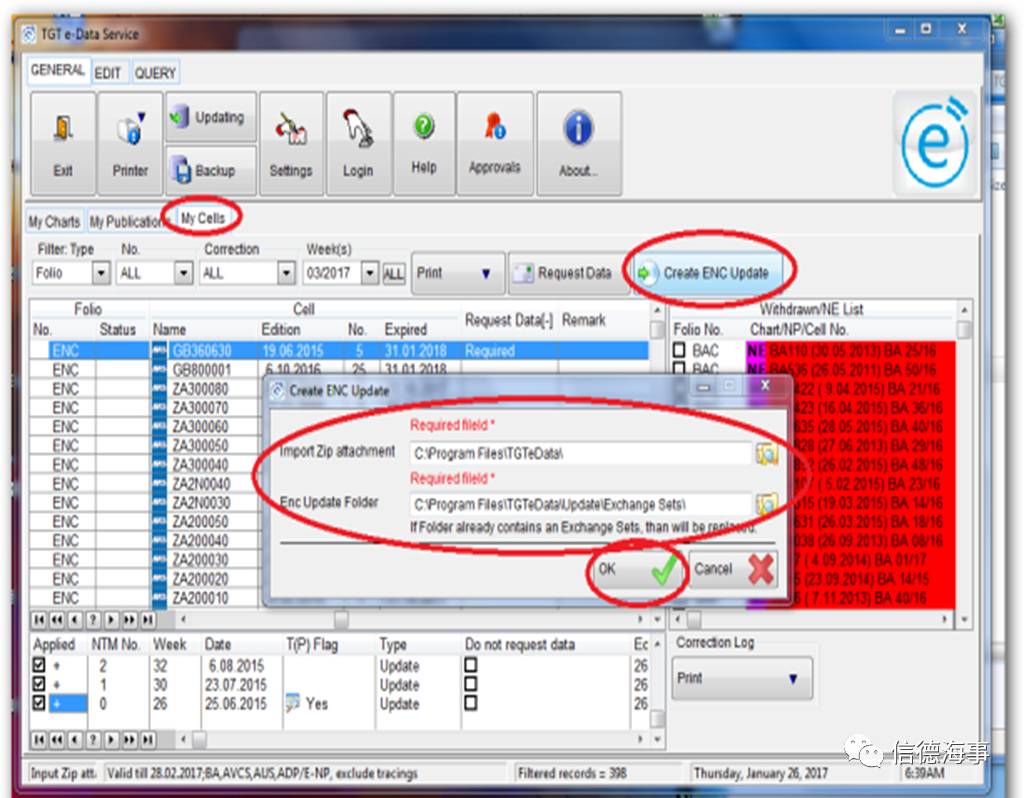This screenshot has height=798, width=1024.
Task: Expand the Filter Type Folio dropdown
Action: coord(101,272)
